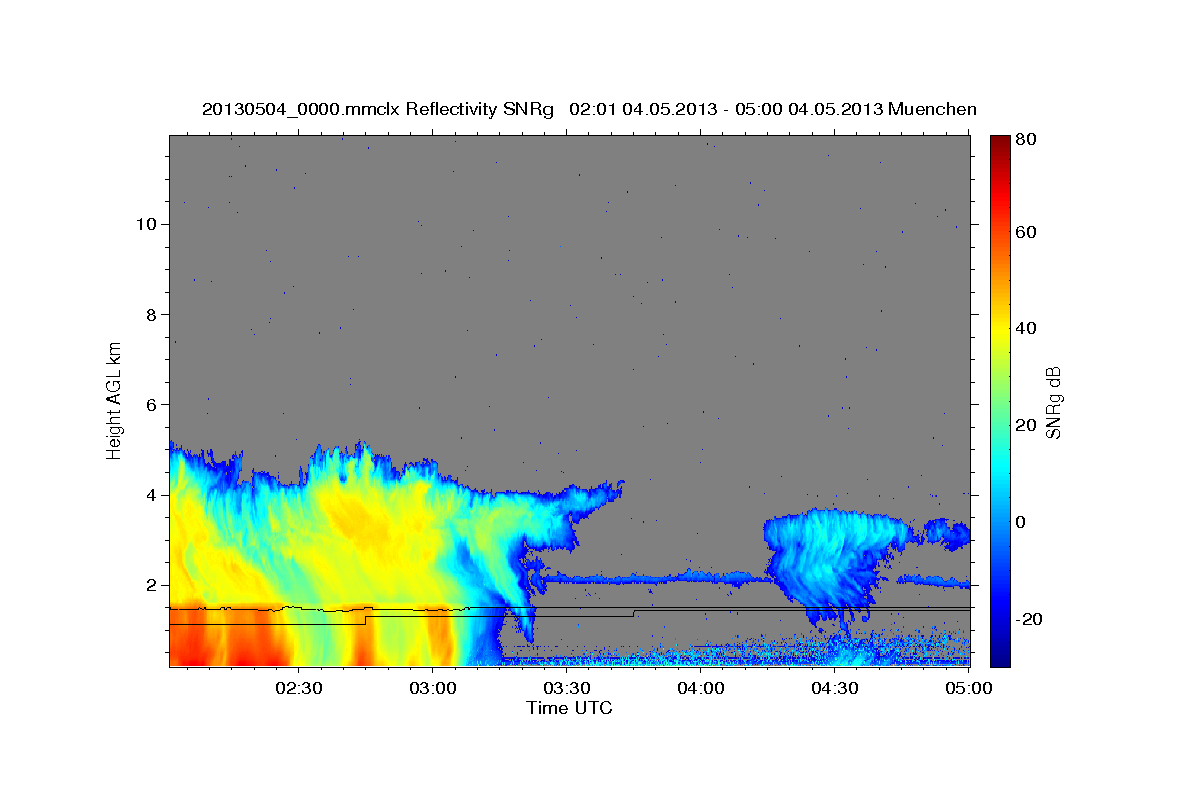Click the colorbar value label 60
This screenshot has width=1200, height=800.
(x=1024, y=232)
